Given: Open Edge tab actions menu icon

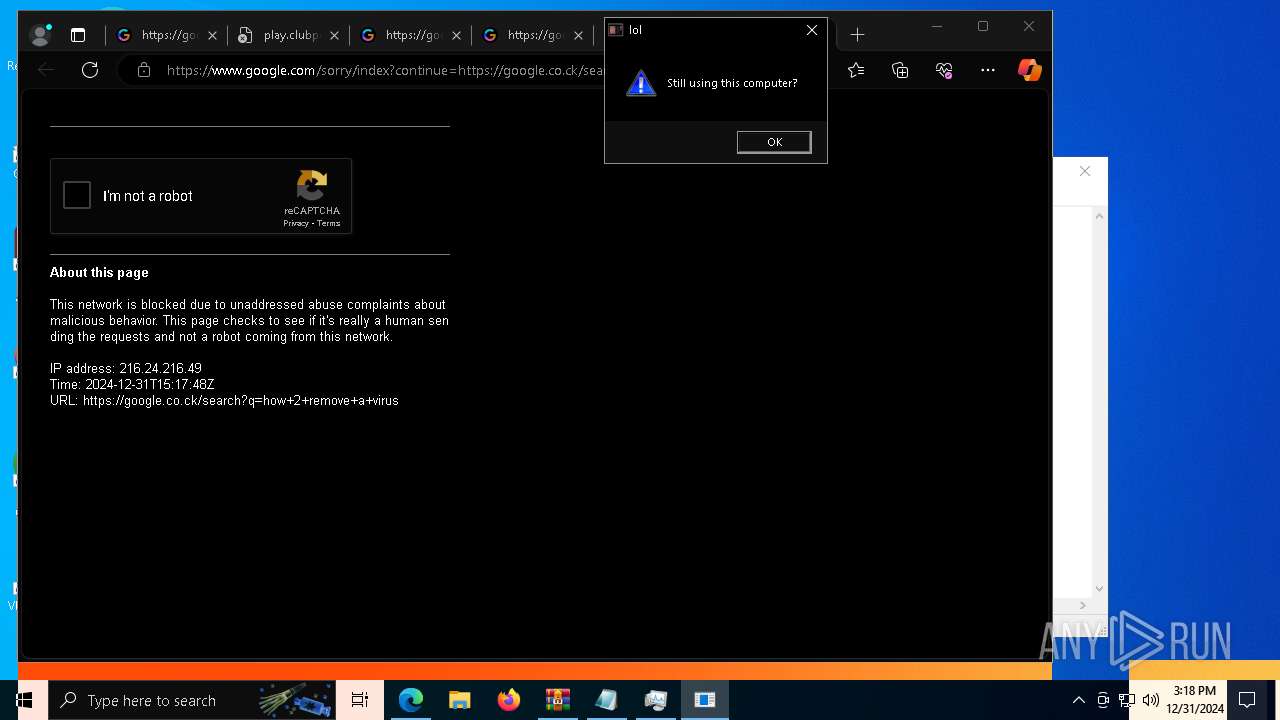Looking at the screenshot, I should pos(78,35).
